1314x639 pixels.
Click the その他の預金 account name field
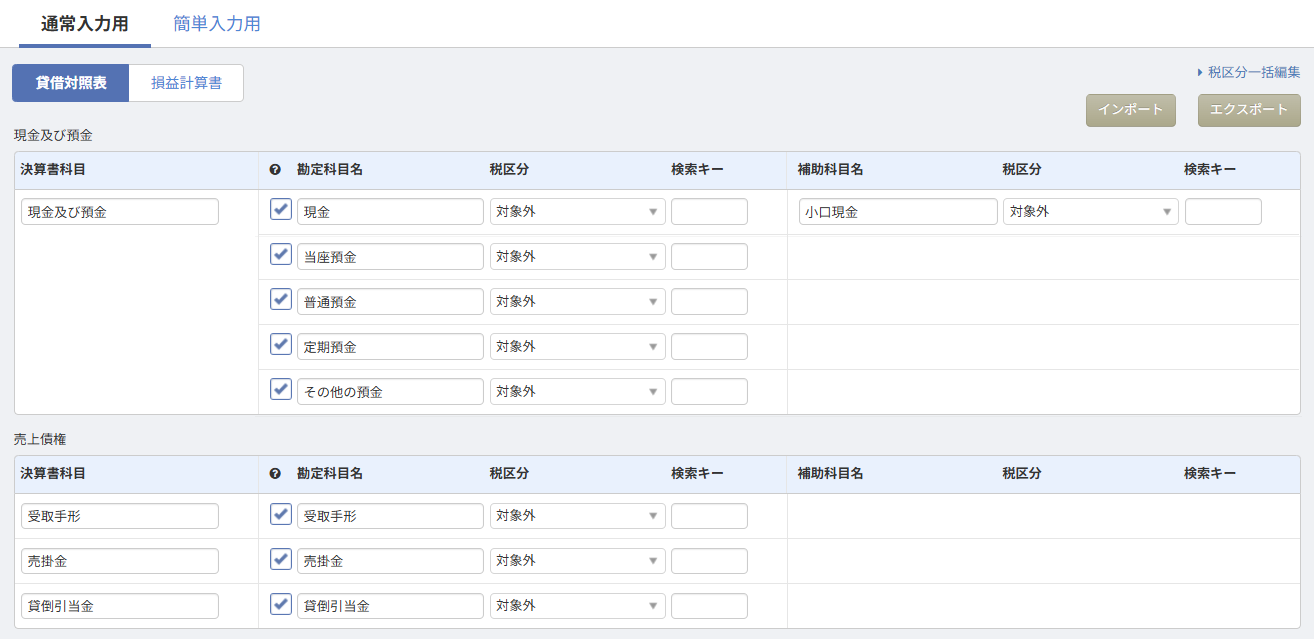(390, 392)
